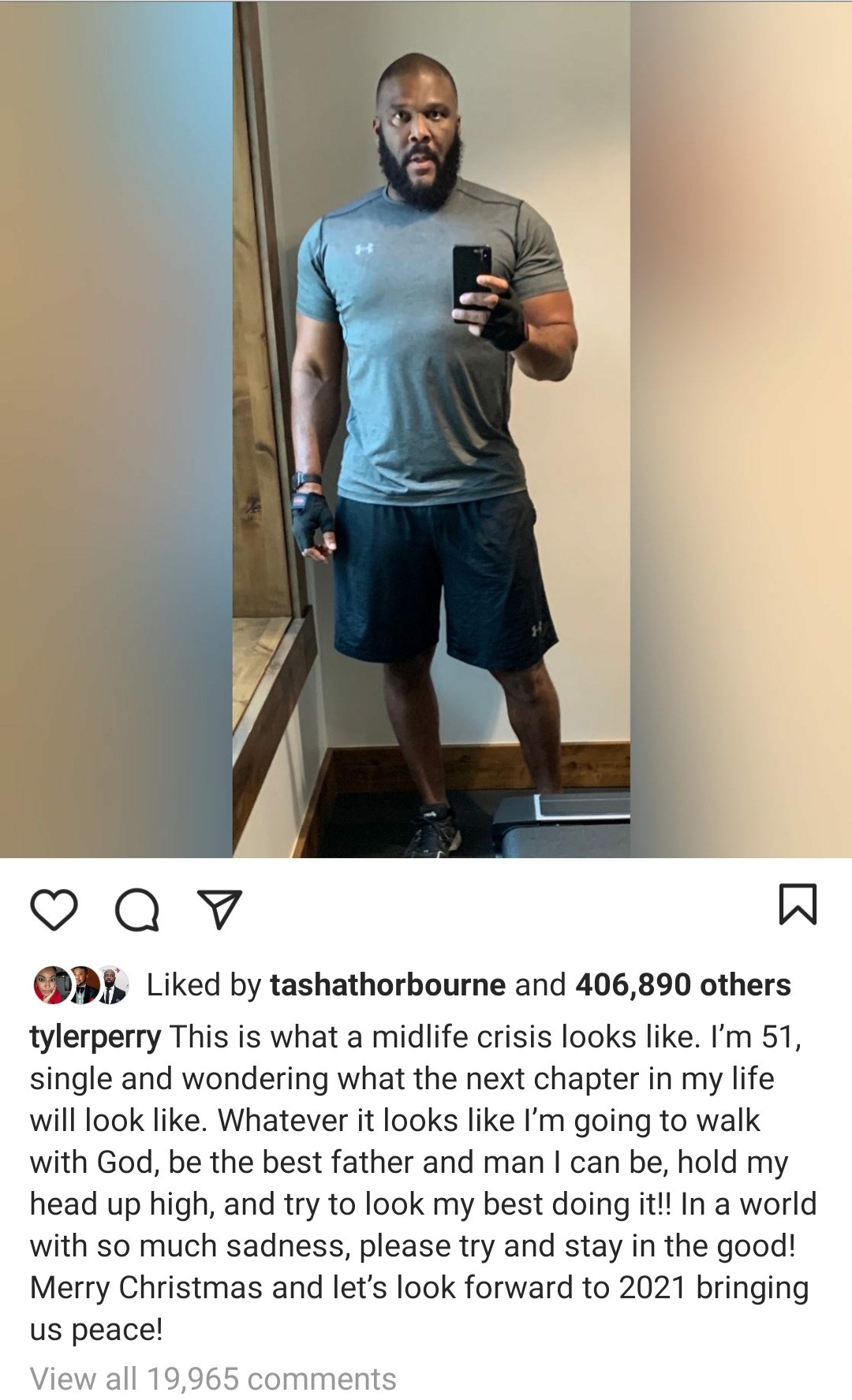This screenshot has width=852, height=1400.
Task: Save the post using the bookmark icon
Action: coord(798,904)
